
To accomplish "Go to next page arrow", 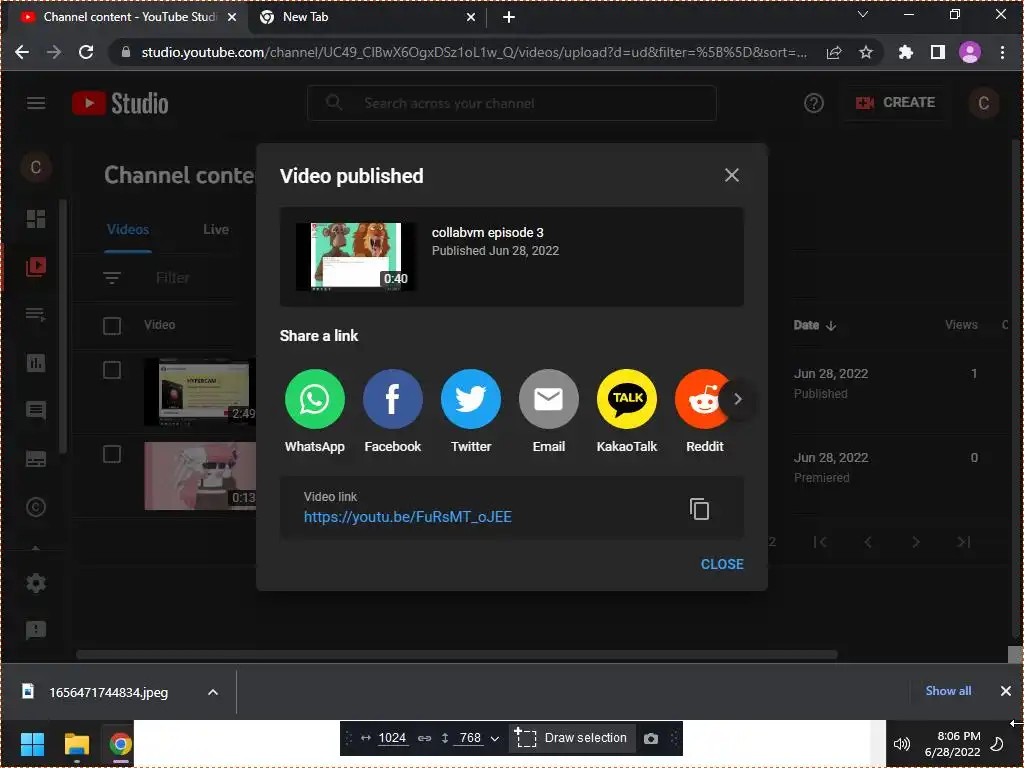I will tap(916, 542).
